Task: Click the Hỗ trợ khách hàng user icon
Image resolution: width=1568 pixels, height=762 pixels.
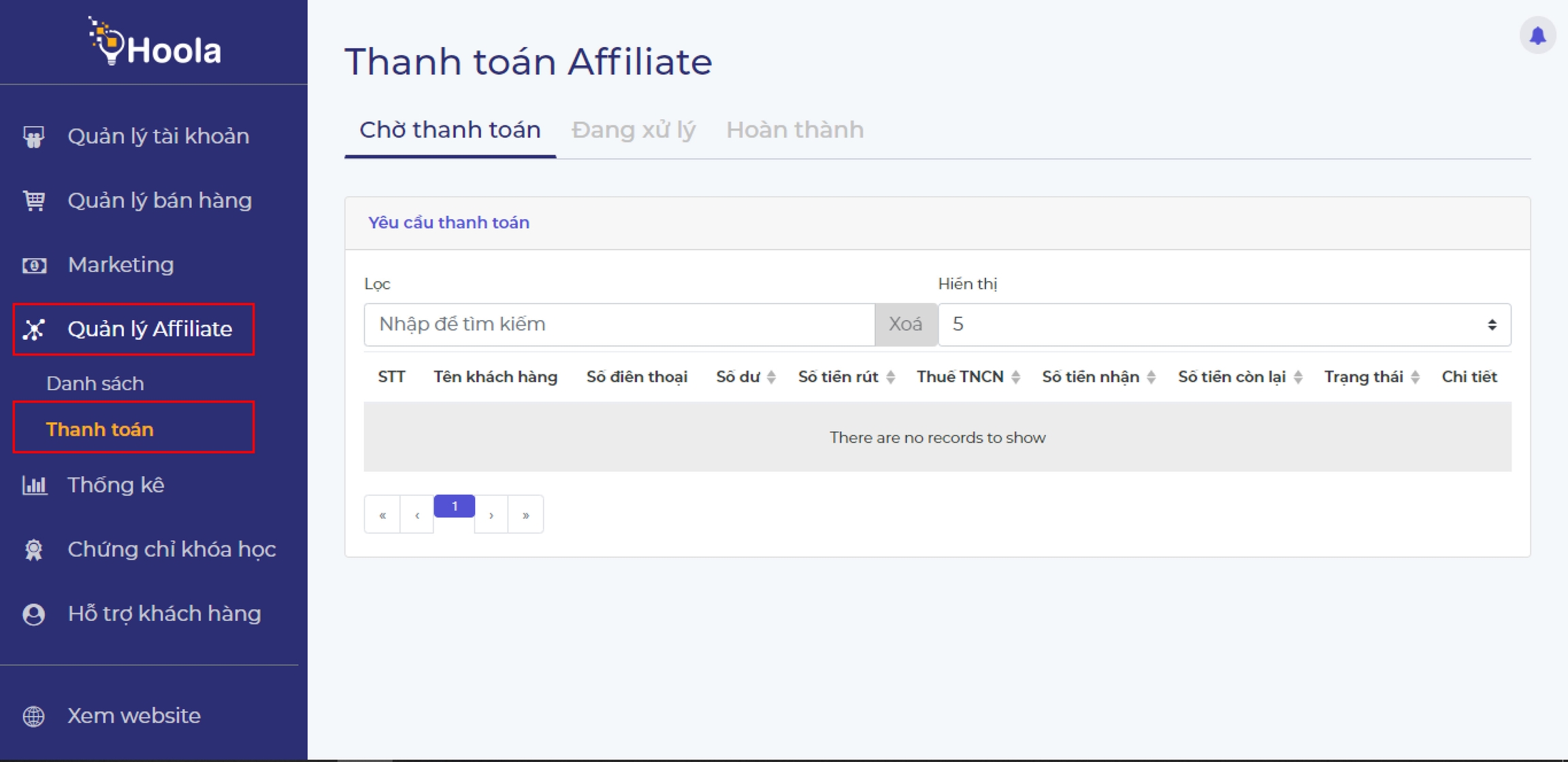Action: coord(34,614)
